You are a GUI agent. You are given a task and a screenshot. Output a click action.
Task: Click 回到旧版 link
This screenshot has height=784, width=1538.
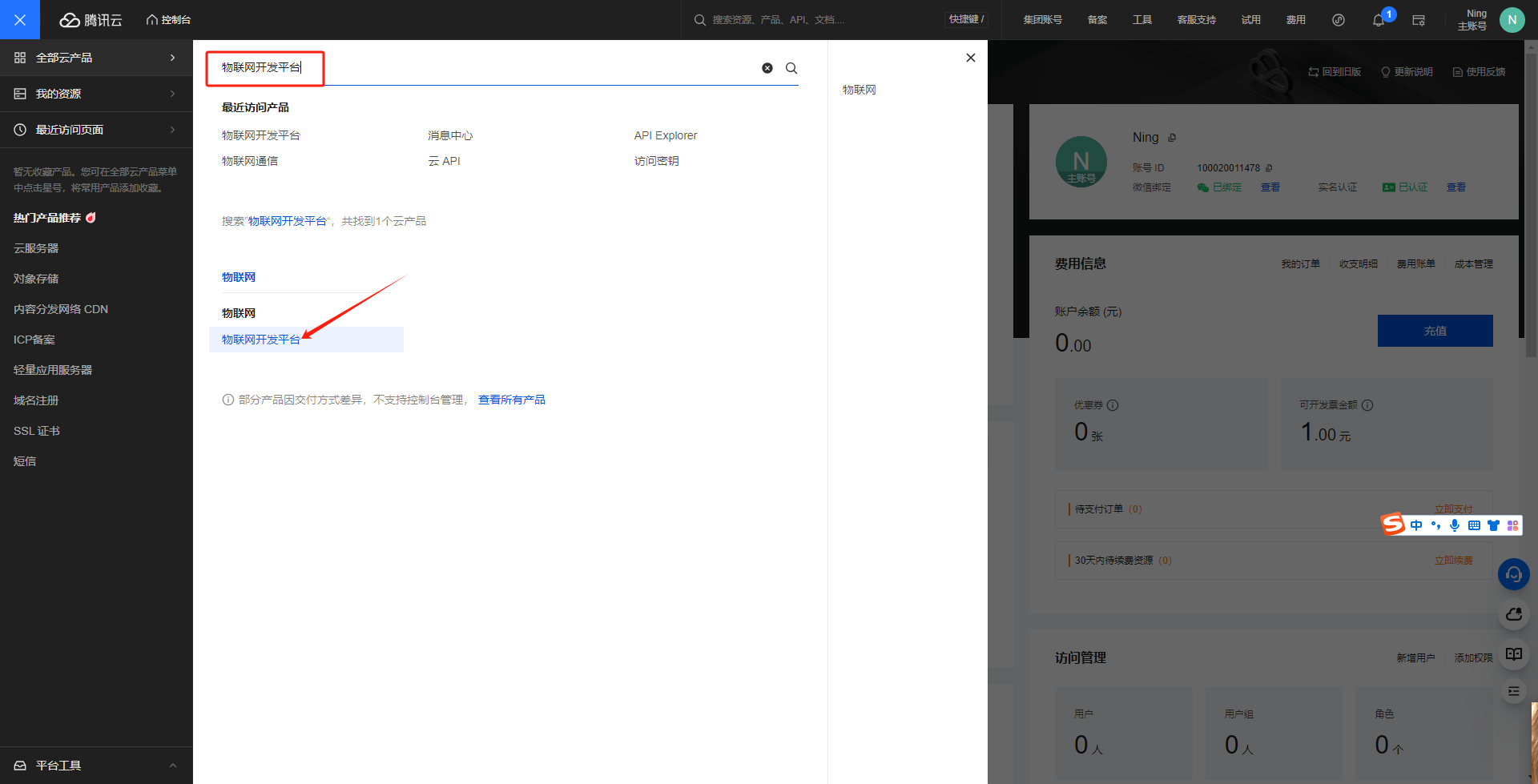[x=1335, y=72]
